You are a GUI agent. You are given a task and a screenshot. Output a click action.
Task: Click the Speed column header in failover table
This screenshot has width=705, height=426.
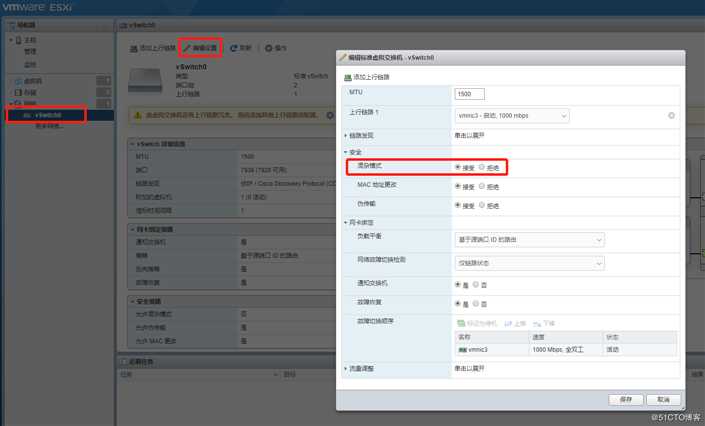[566, 337]
